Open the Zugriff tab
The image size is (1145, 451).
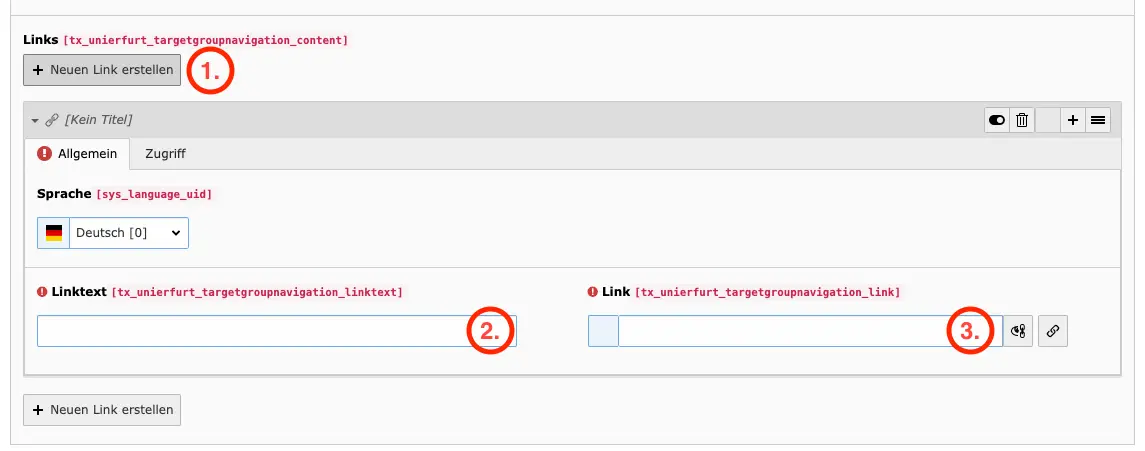pos(165,154)
